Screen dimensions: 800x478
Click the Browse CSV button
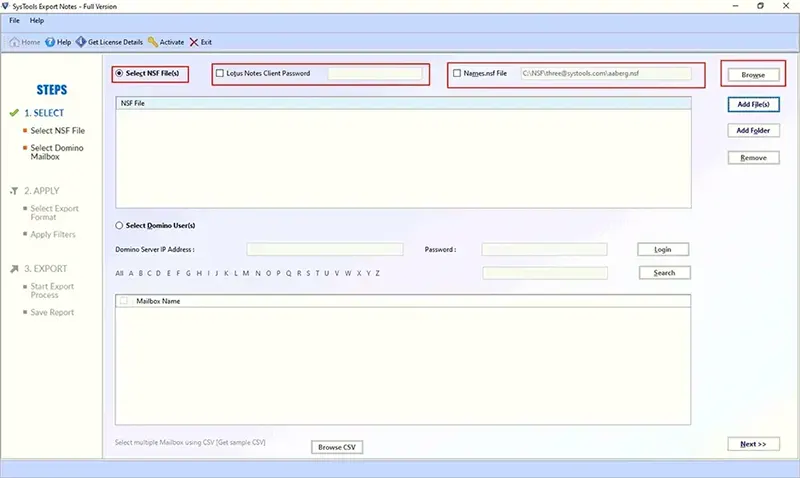[337, 447]
